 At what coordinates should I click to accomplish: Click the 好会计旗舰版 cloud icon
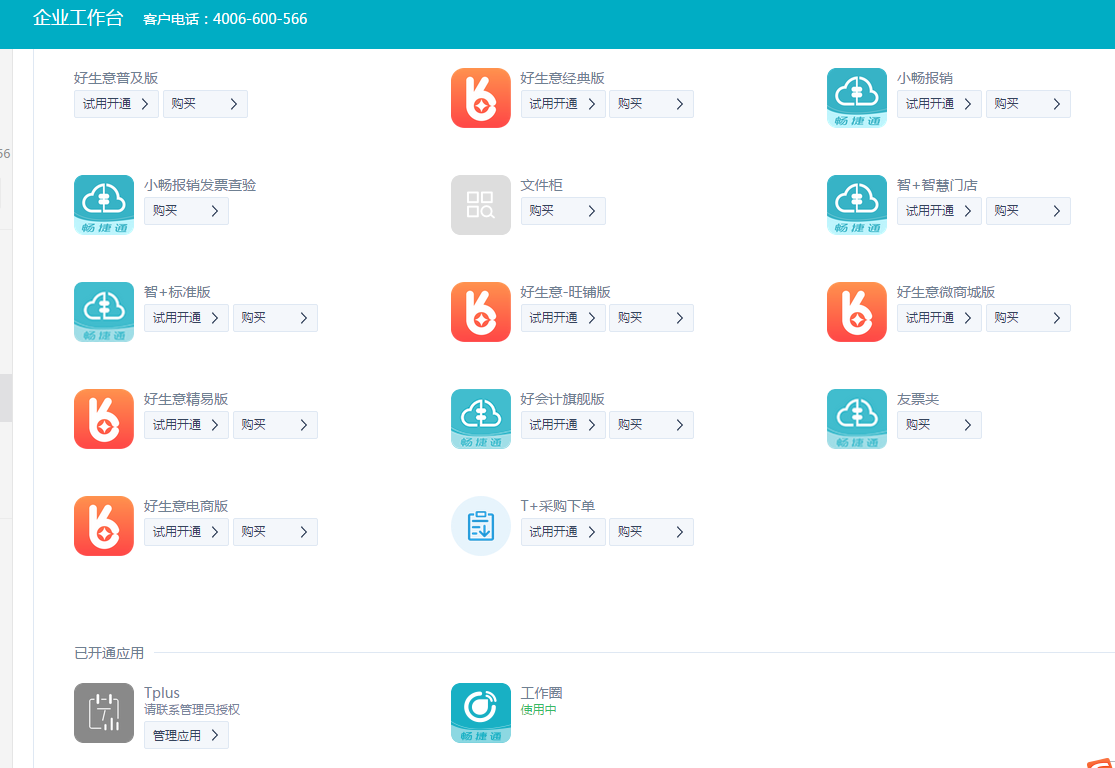point(481,419)
